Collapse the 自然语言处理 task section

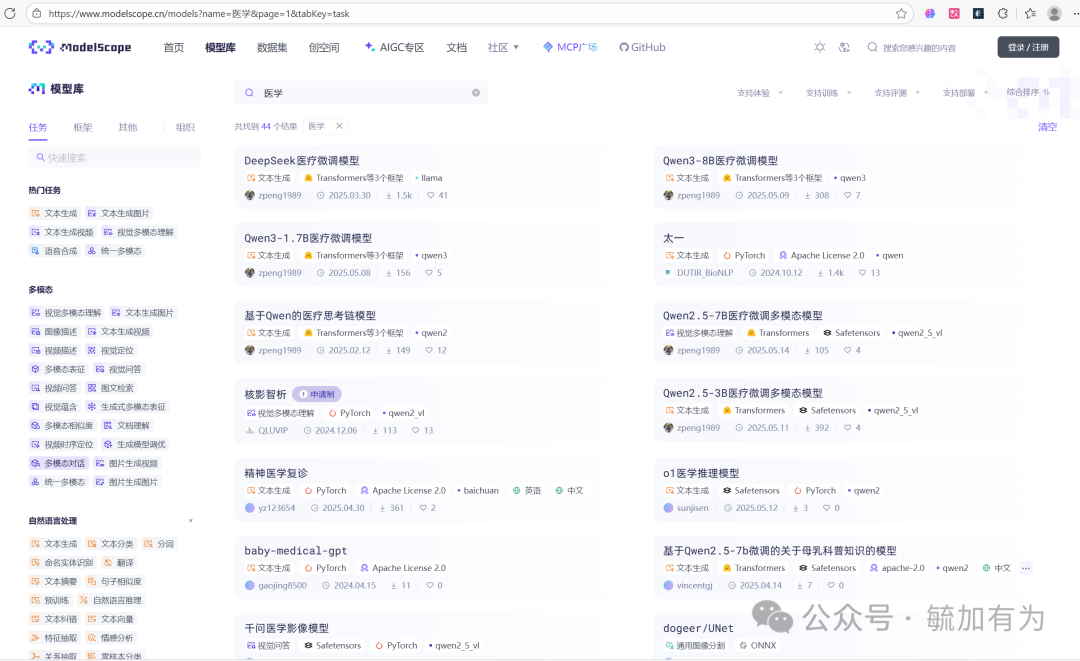click(191, 521)
